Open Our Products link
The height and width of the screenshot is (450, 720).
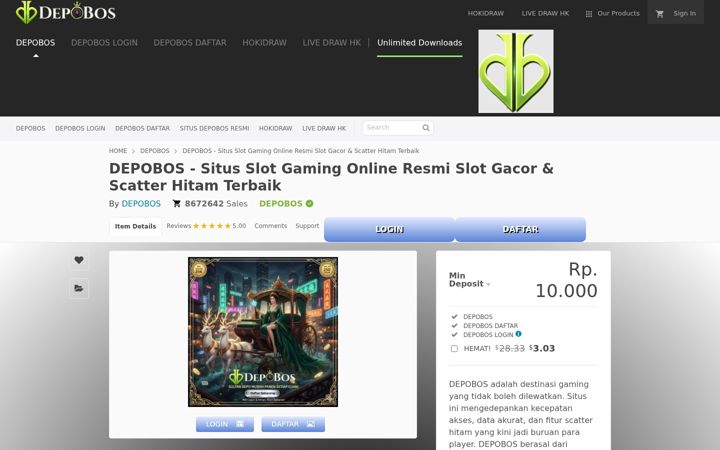coord(618,13)
